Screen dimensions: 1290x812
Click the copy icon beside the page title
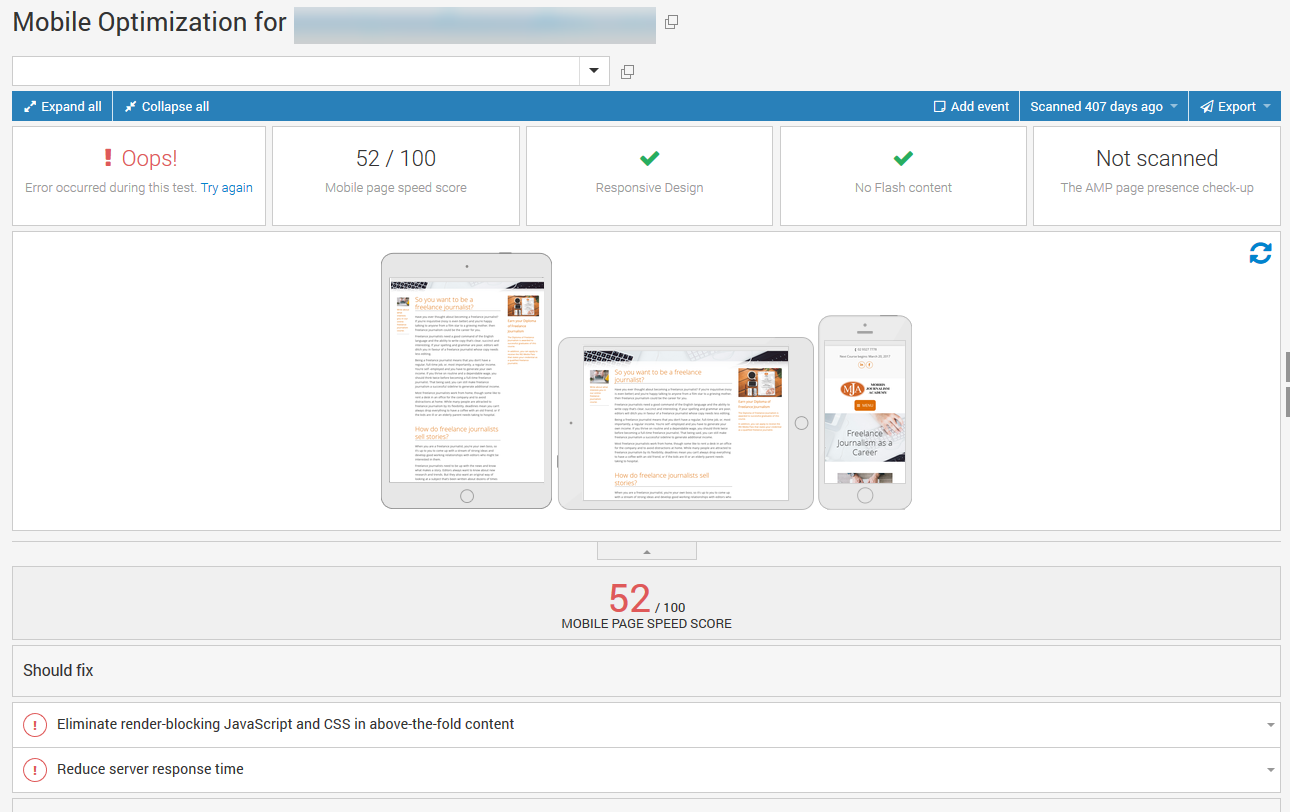tap(671, 22)
